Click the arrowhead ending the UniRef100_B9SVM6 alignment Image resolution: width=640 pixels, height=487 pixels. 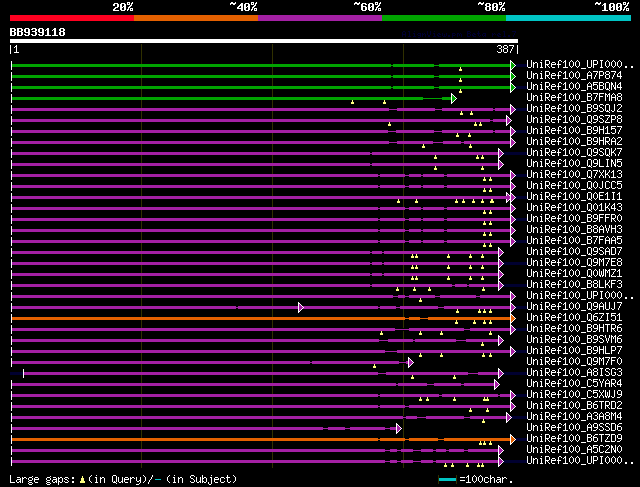click(501, 340)
